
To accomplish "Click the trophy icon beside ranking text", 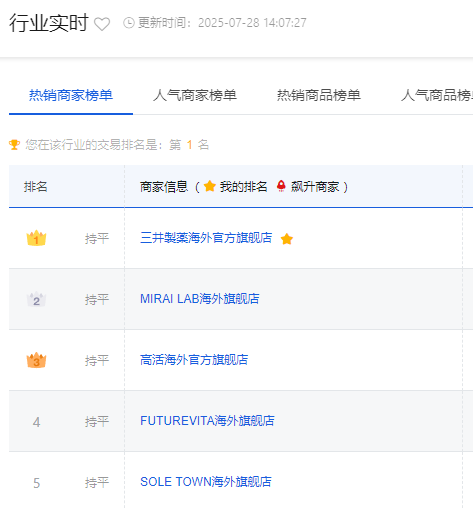I will click(x=14, y=145).
